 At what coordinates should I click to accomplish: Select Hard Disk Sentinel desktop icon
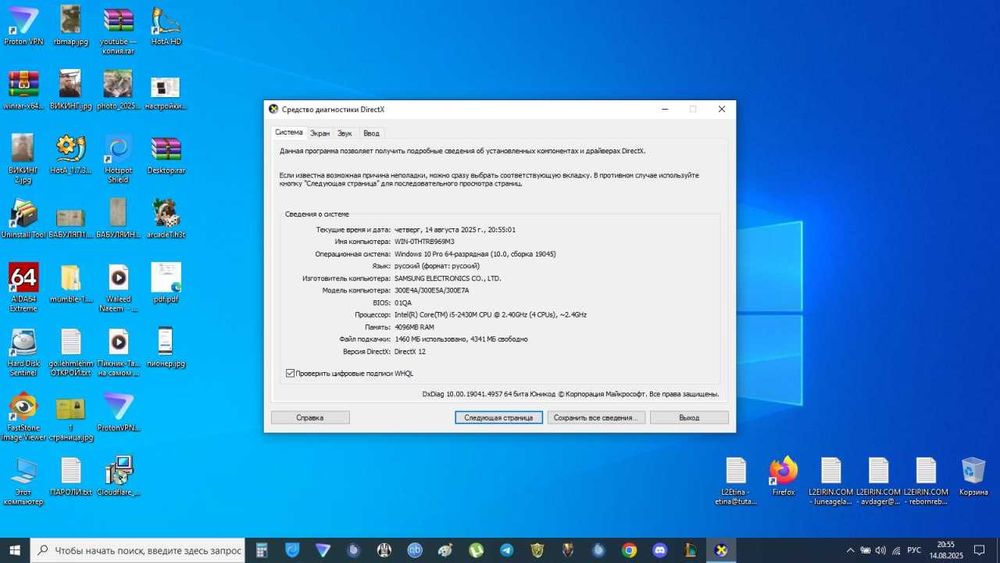[24, 352]
